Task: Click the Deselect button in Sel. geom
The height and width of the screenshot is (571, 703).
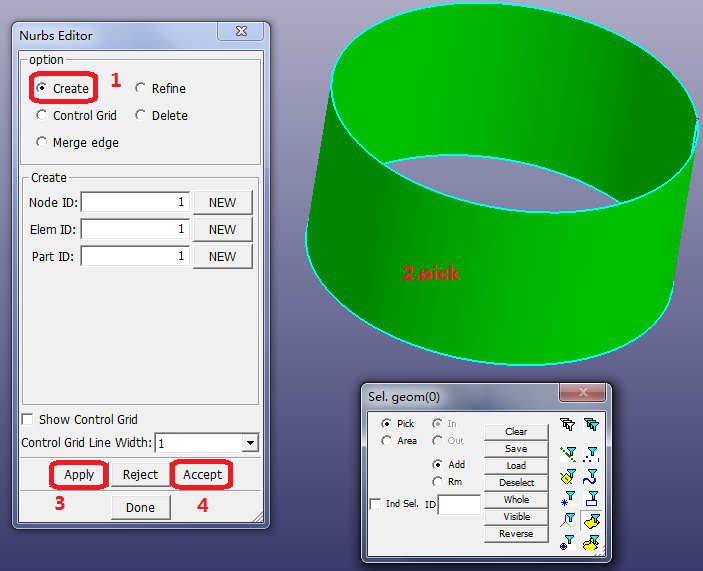Action: click(516, 483)
